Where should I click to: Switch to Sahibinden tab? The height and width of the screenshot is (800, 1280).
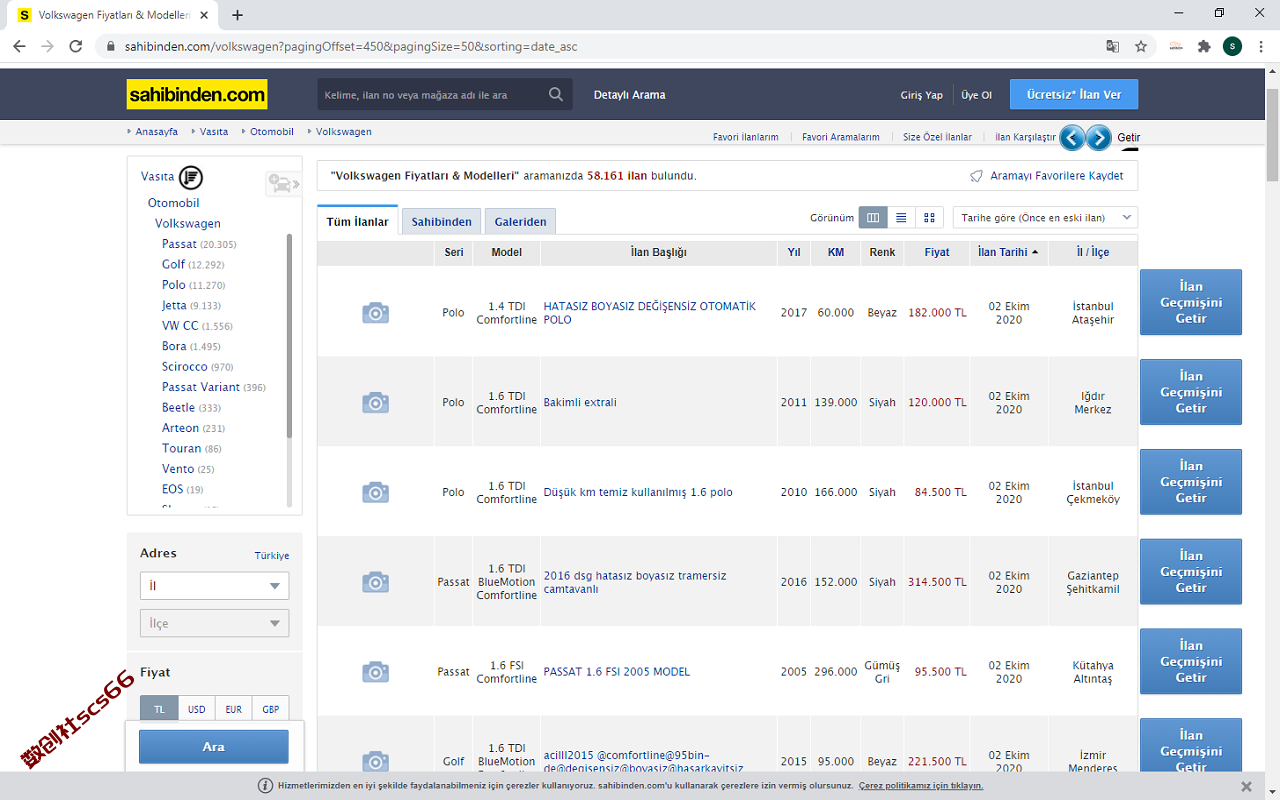tap(441, 222)
